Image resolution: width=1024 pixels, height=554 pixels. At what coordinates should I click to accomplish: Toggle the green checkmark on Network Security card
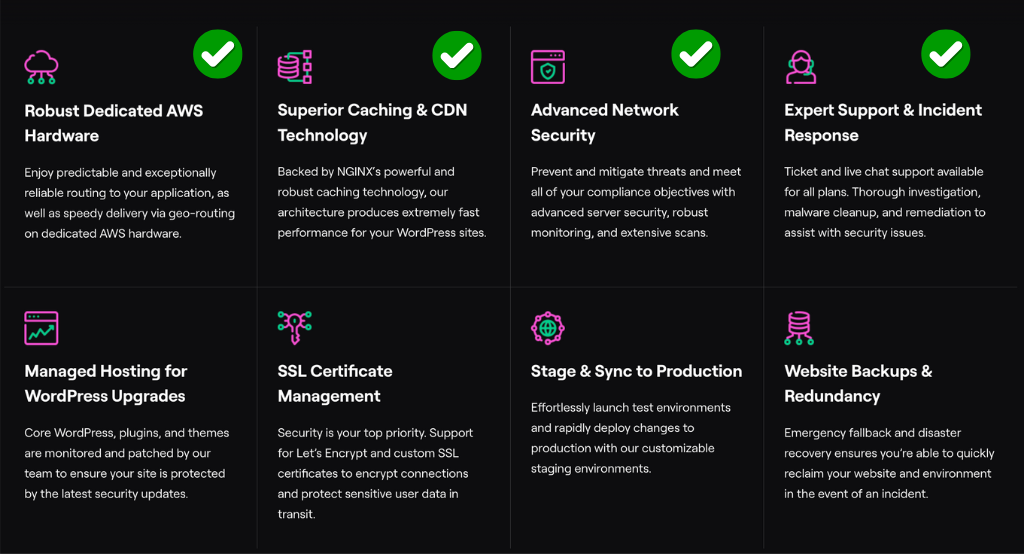(x=695, y=54)
